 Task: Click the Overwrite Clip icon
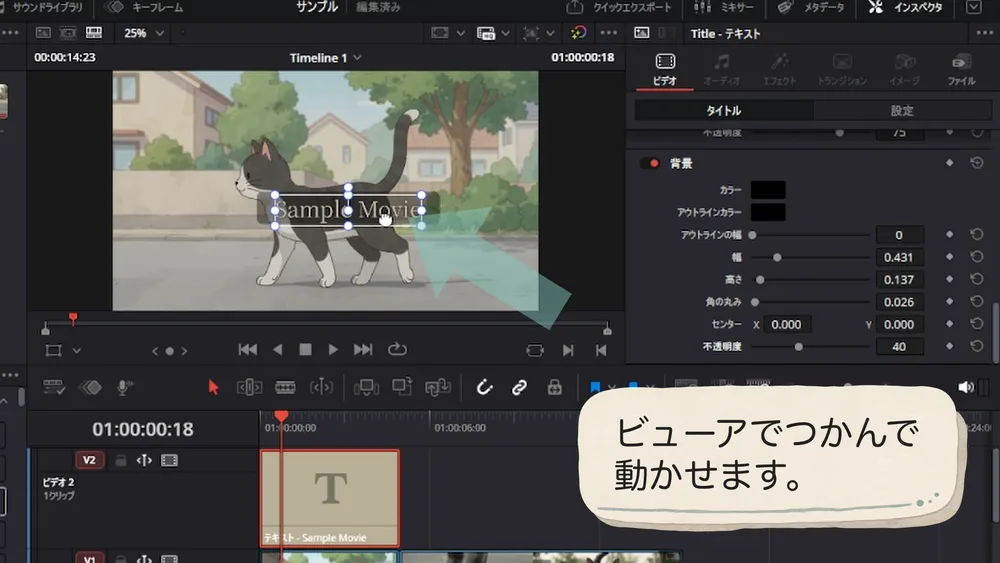coord(402,386)
